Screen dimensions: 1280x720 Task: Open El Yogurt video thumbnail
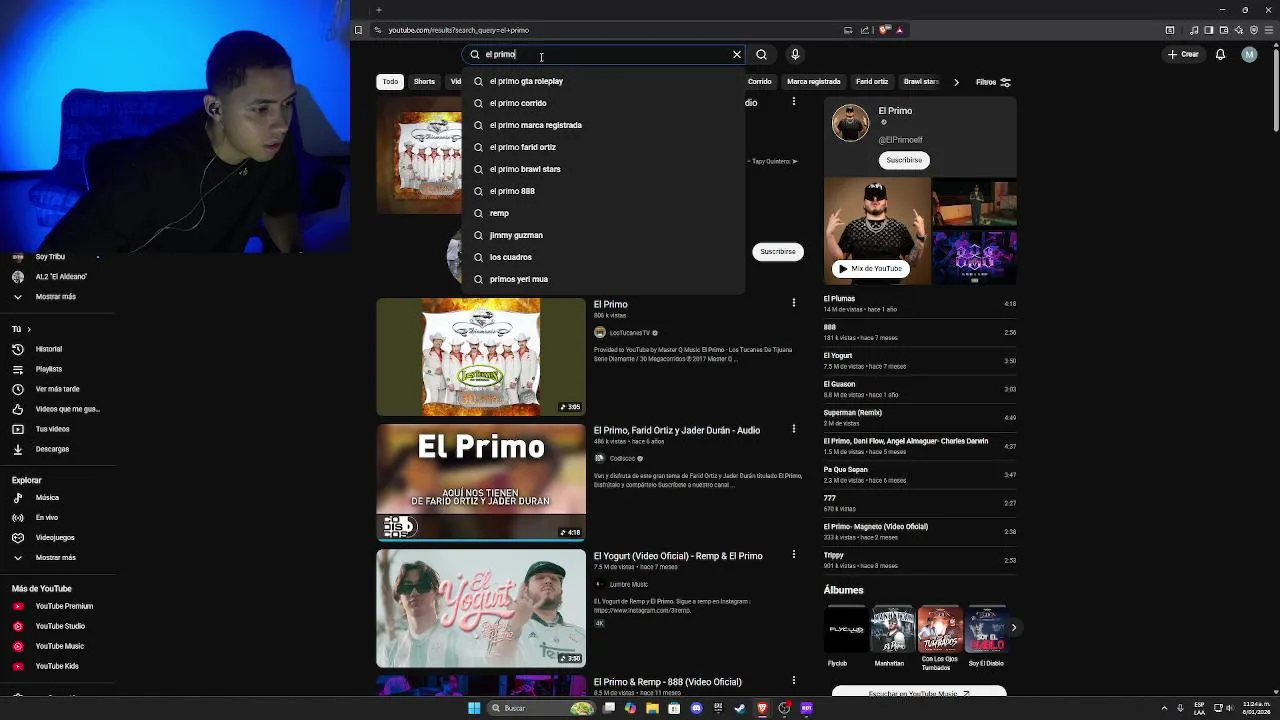coord(481,608)
